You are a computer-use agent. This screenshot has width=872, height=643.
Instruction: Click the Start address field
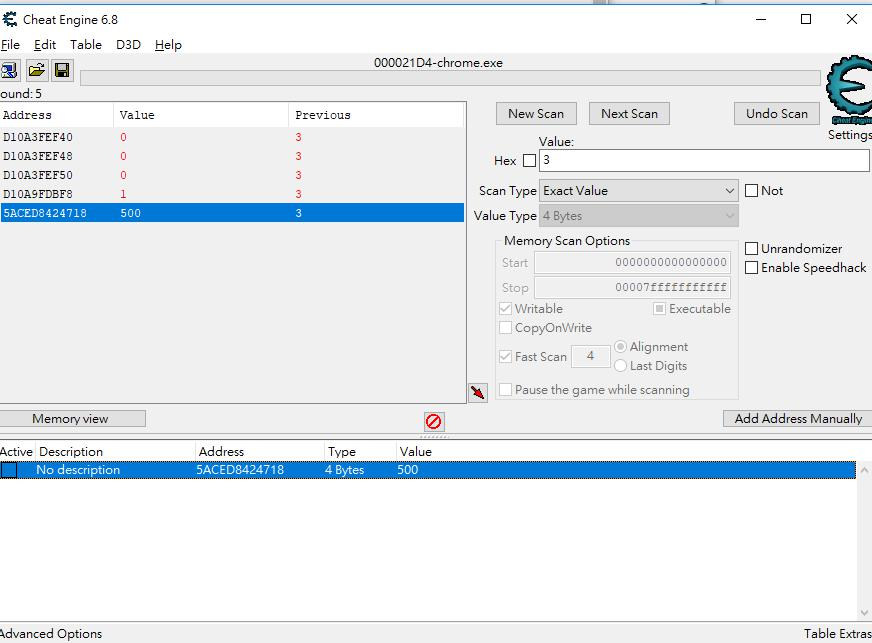click(x=632, y=263)
